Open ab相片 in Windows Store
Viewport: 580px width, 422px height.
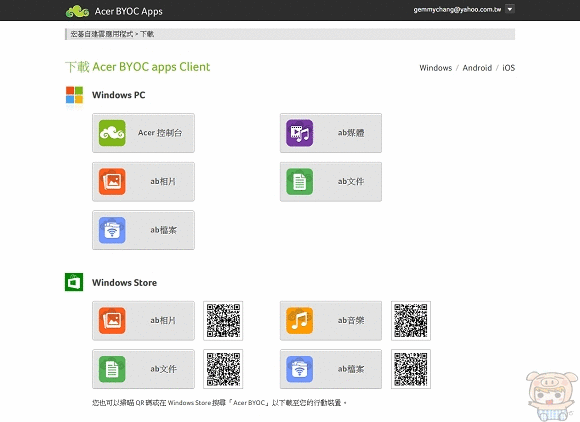click(x=144, y=321)
